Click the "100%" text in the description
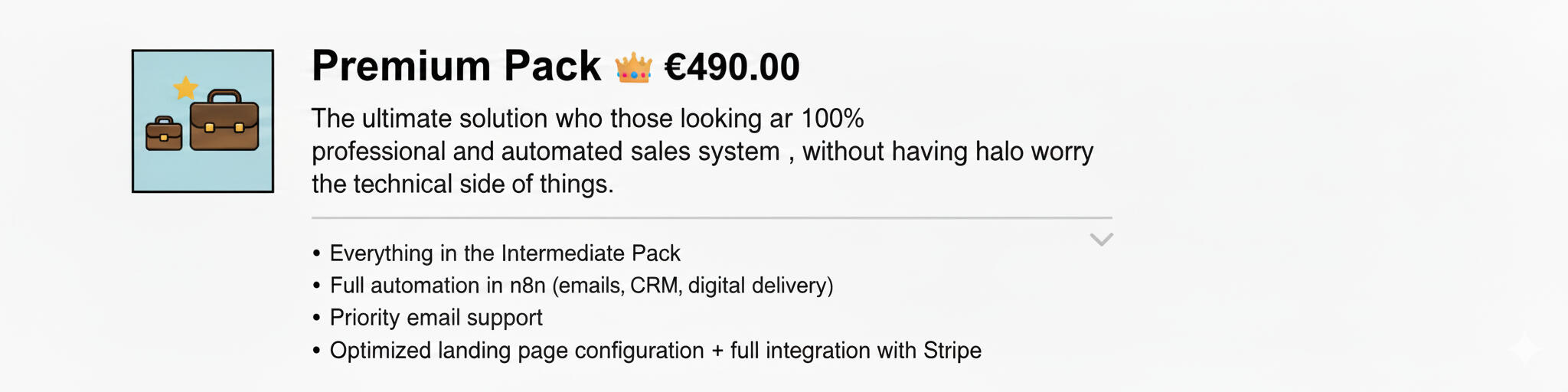The height and width of the screenshot is (392, 1568). click(x=832, y=119)
